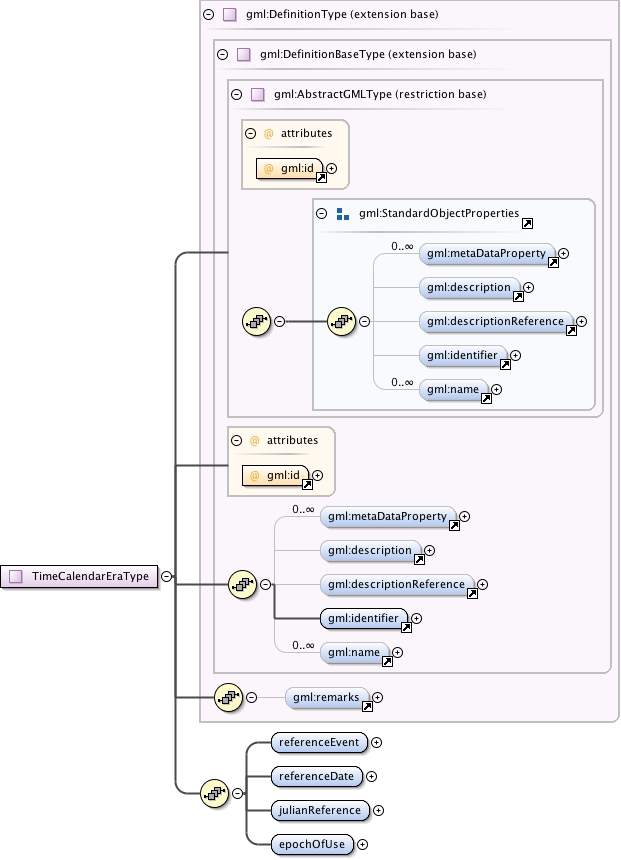Select the julianReference element
The width and height of the screenshot is (621, 860).
coord(320,811)
